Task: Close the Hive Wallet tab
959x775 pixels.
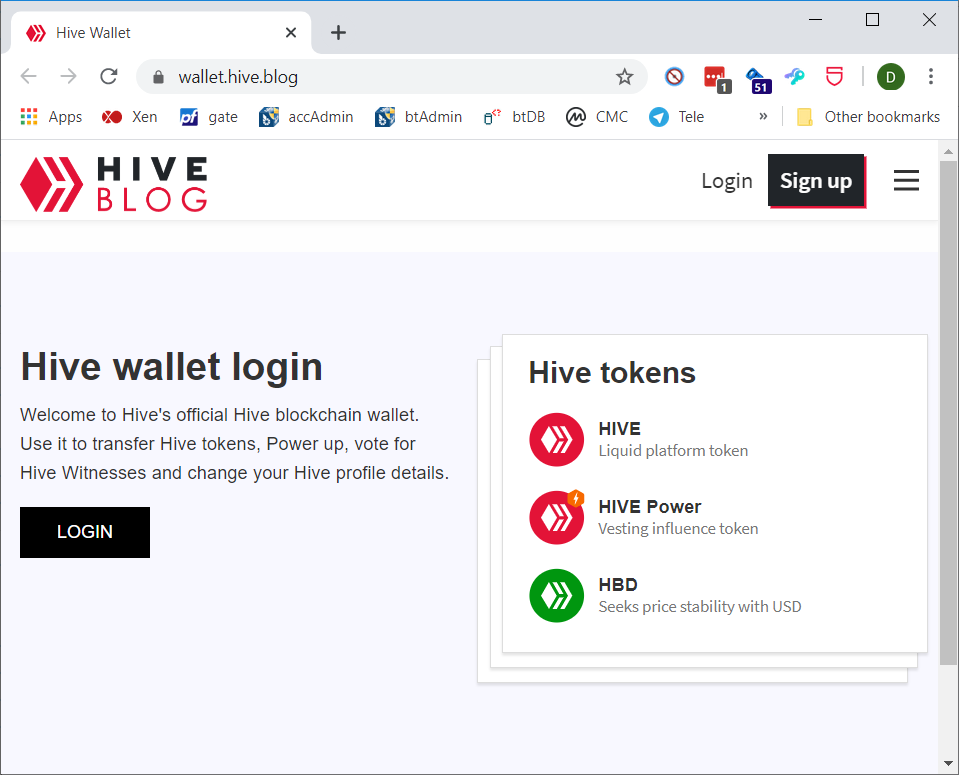Action: click(x=291, y=32)
